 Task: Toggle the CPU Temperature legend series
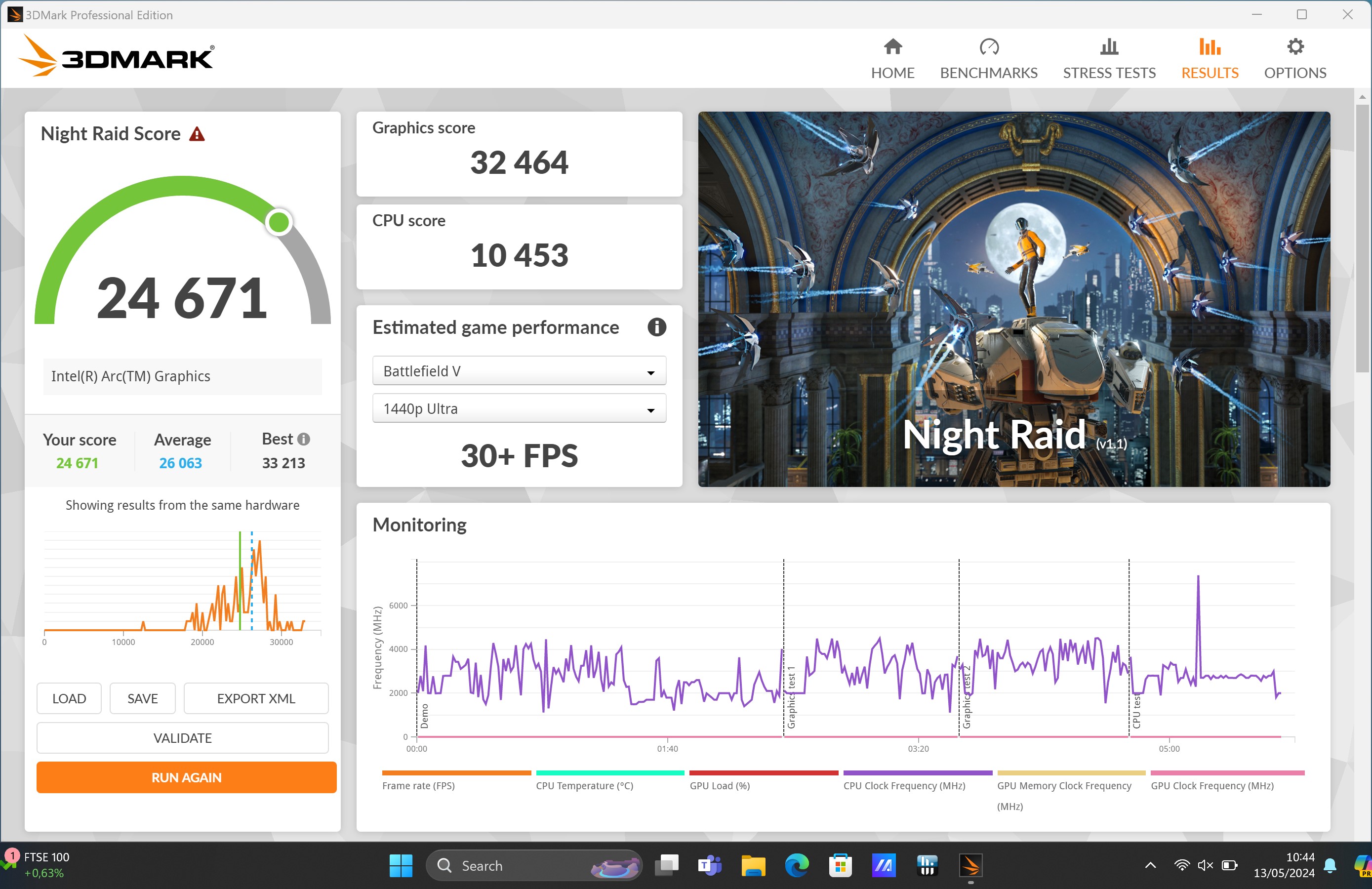[584, 785]
